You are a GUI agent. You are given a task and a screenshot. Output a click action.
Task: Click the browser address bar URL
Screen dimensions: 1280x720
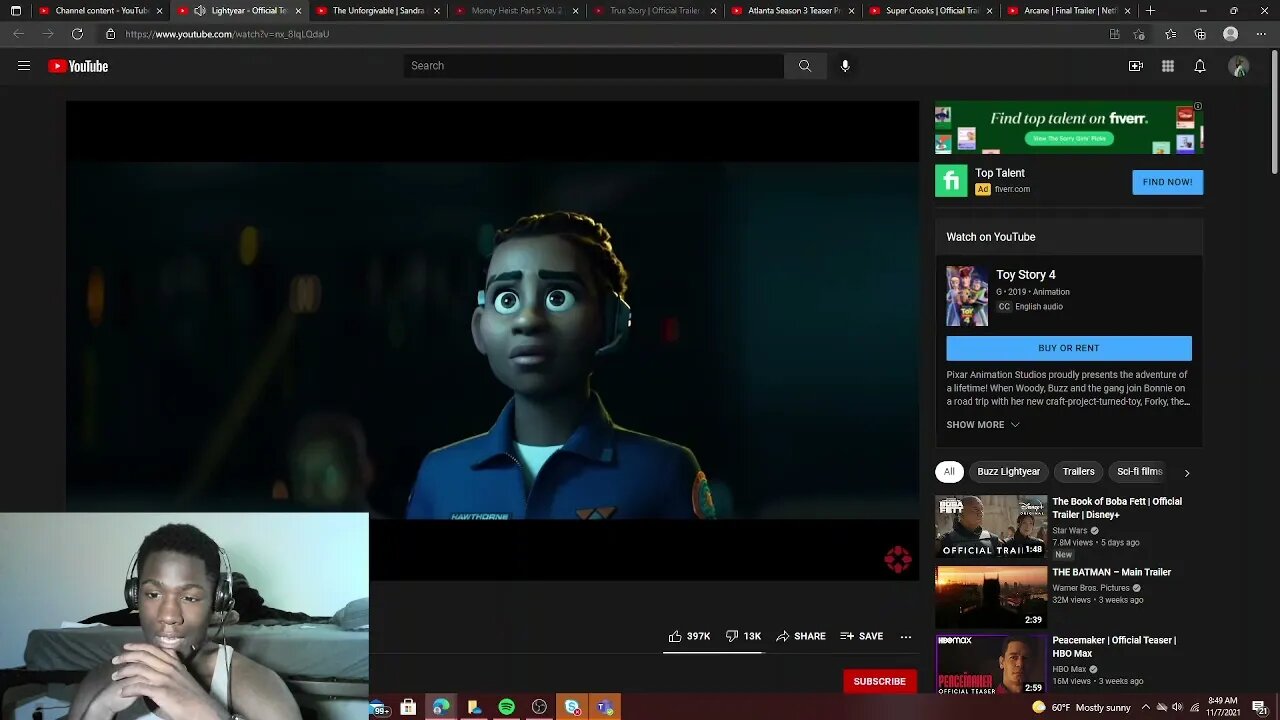(227, 34)
